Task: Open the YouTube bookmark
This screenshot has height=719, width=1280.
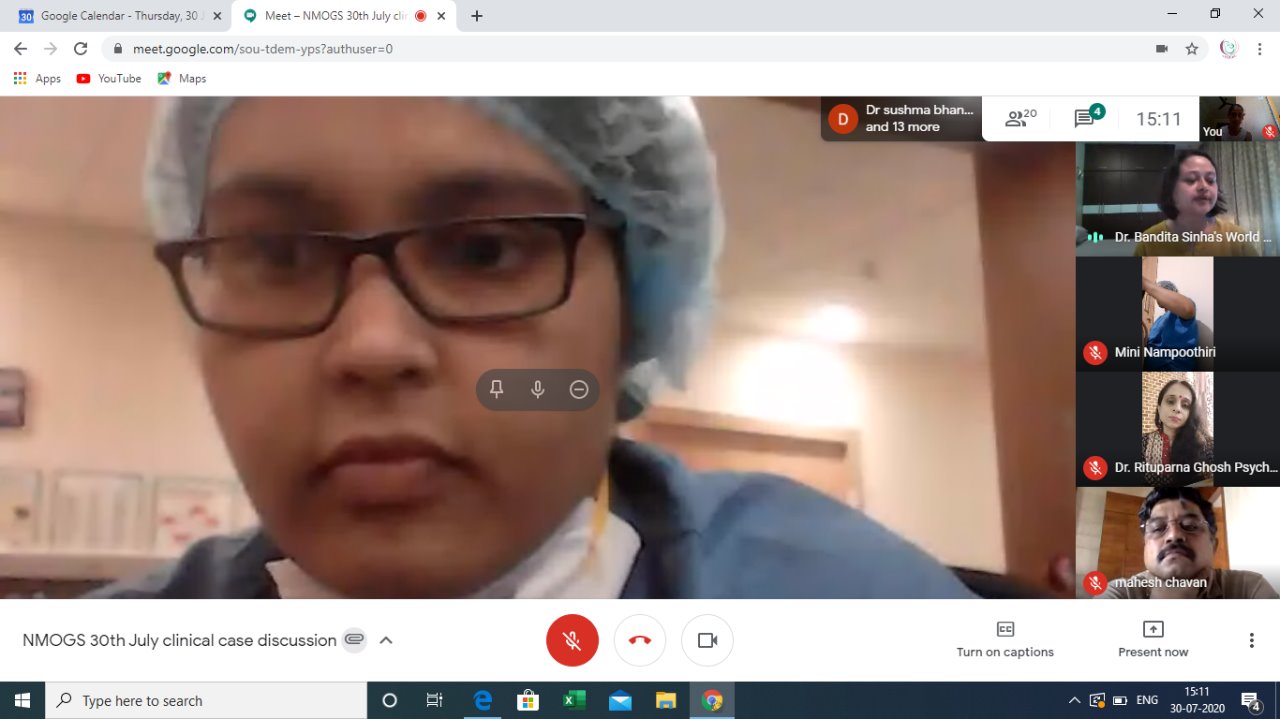Action: click(109, 78)
